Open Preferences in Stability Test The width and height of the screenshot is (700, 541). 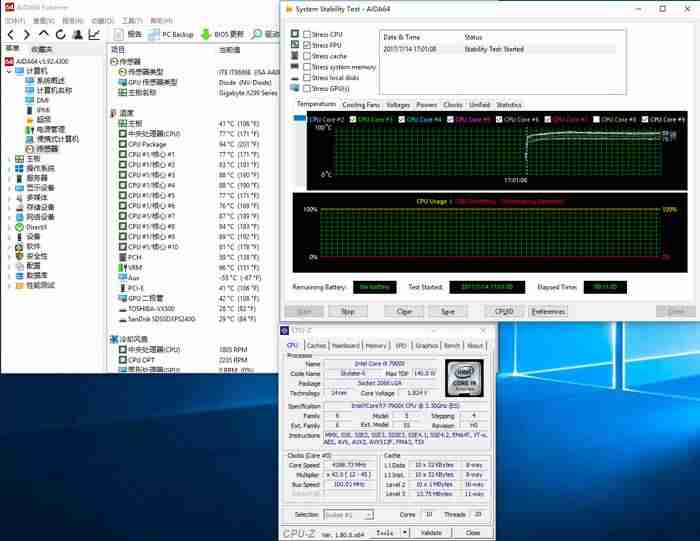(548, 312)
